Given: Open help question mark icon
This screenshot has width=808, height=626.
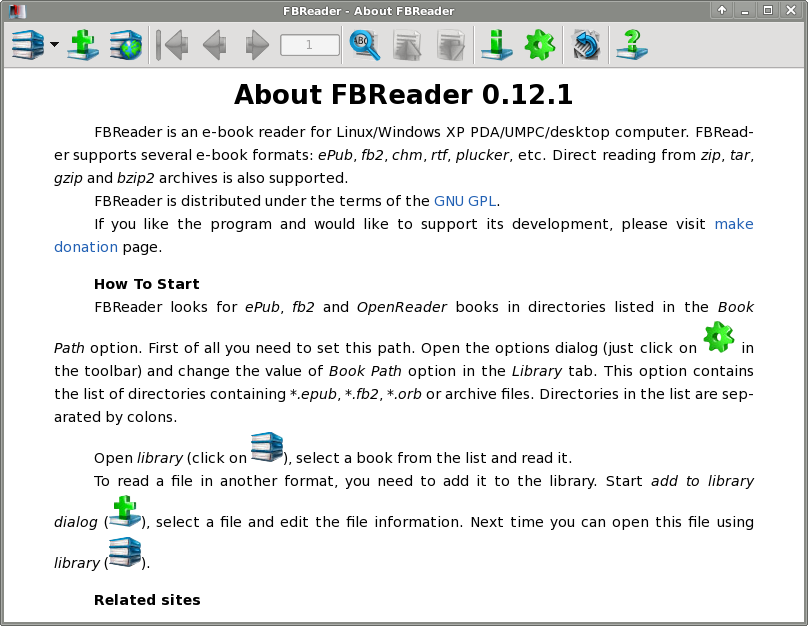Looking at the screenshot, I should click(632, 45).
